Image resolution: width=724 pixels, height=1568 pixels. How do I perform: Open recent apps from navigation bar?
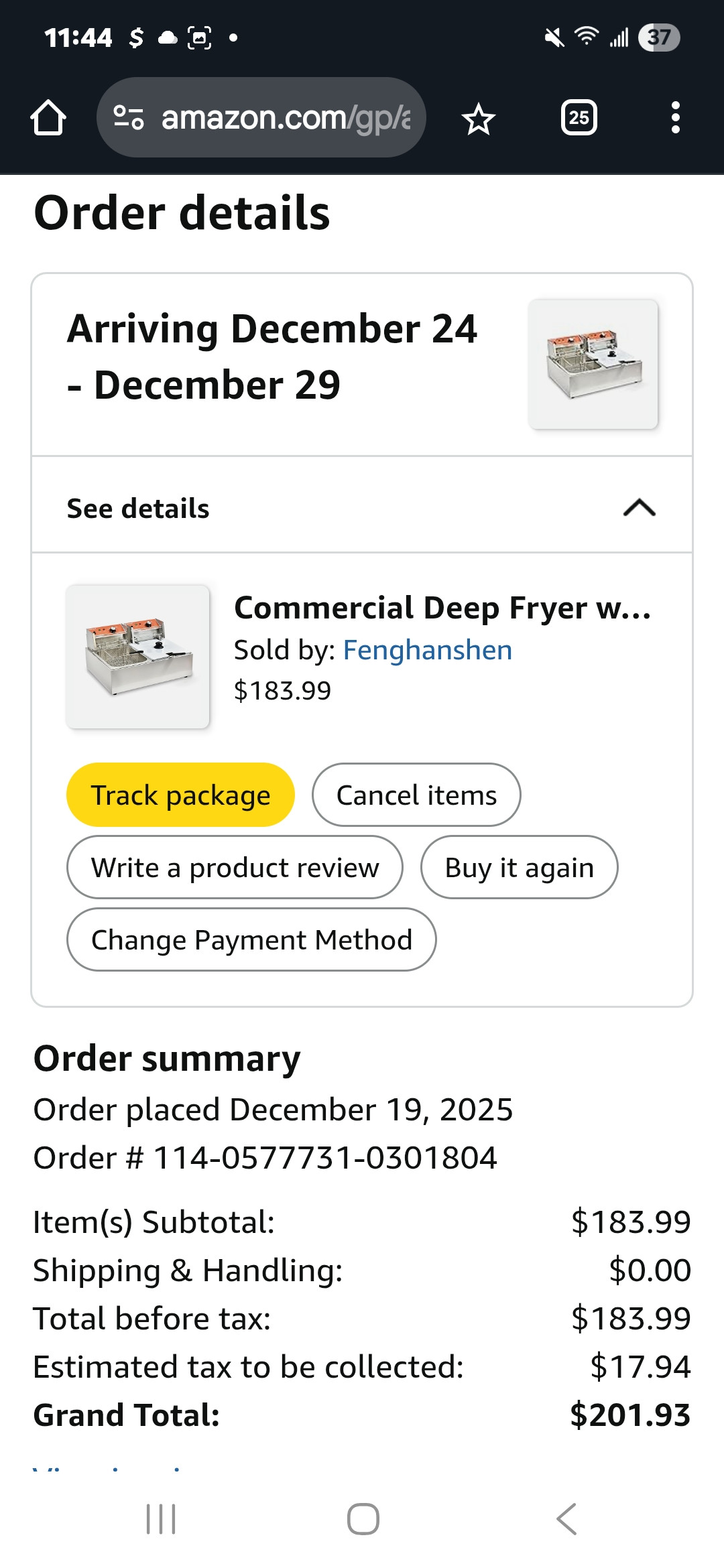point(161,1518)
